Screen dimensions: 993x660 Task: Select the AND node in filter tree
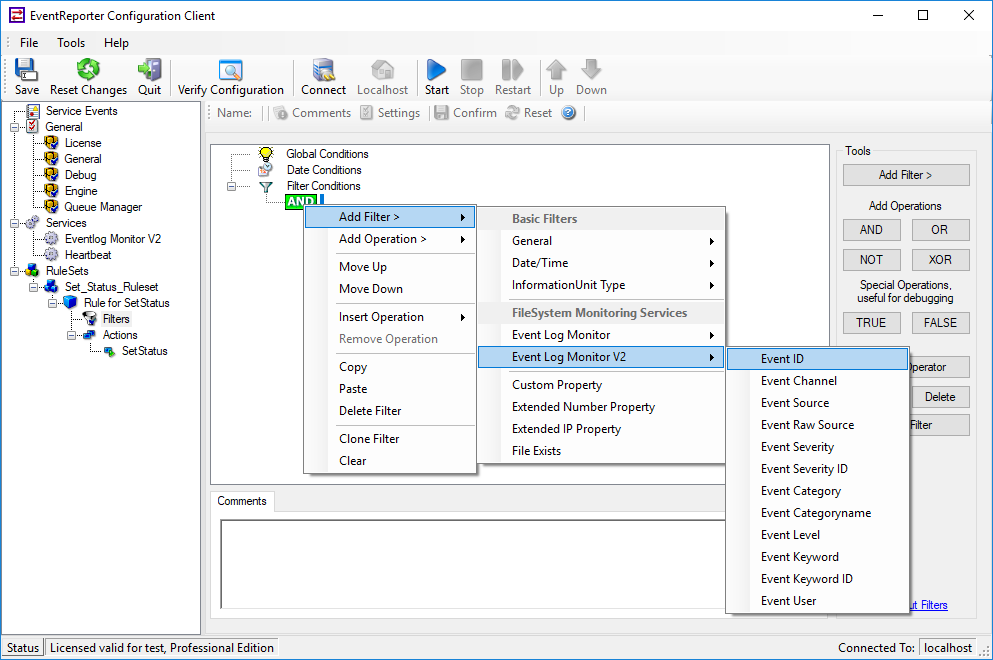tap(300, 201)
